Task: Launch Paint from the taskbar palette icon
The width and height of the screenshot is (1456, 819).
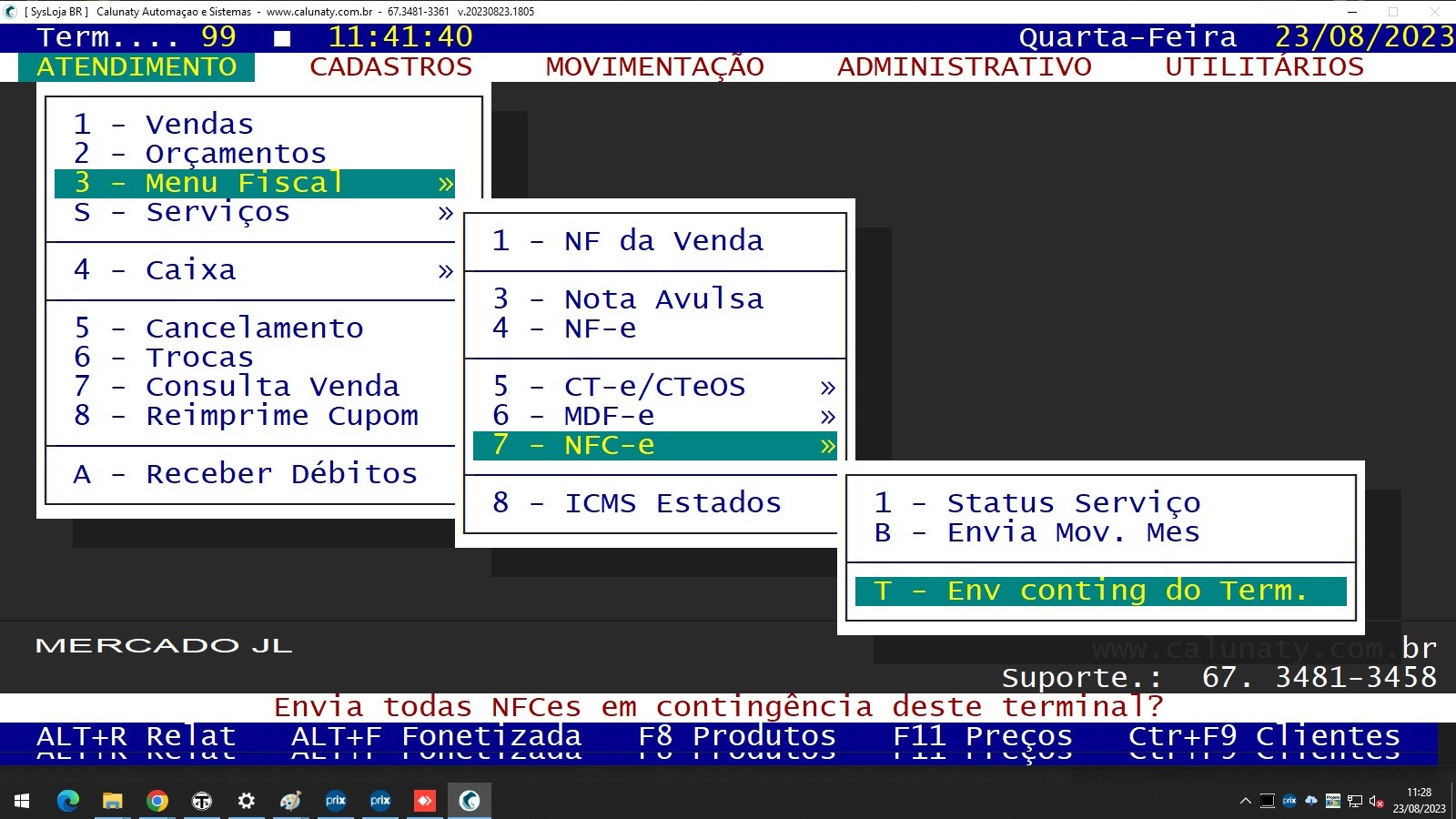Action: coord(291,801)
